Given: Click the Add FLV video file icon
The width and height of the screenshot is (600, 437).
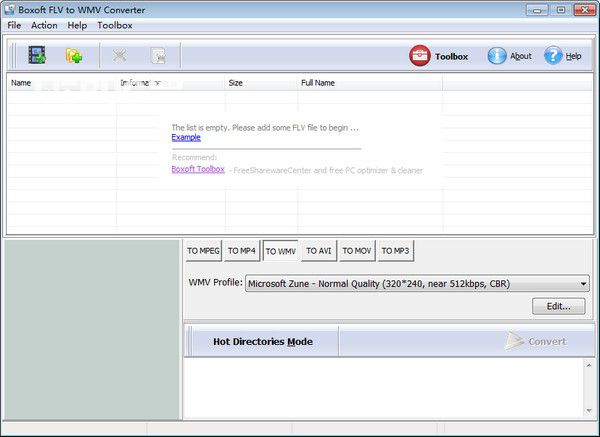Looking at the screenshot, I should pos(37,55).
